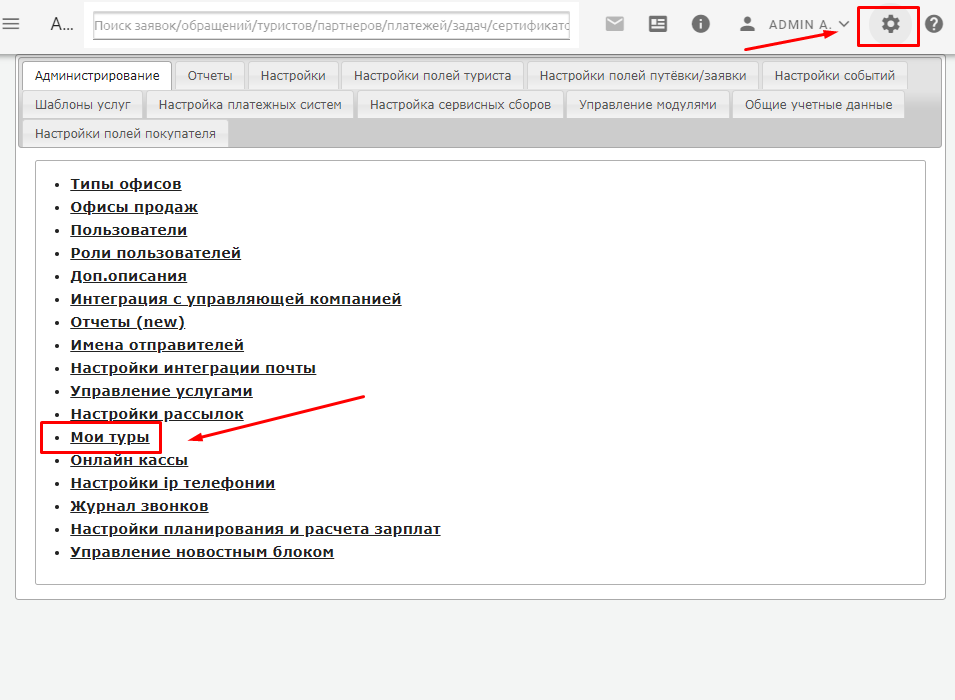This screenshot has width=955, height=700.
Task: Open the Офисы продаж link
Action: [134, 207]
